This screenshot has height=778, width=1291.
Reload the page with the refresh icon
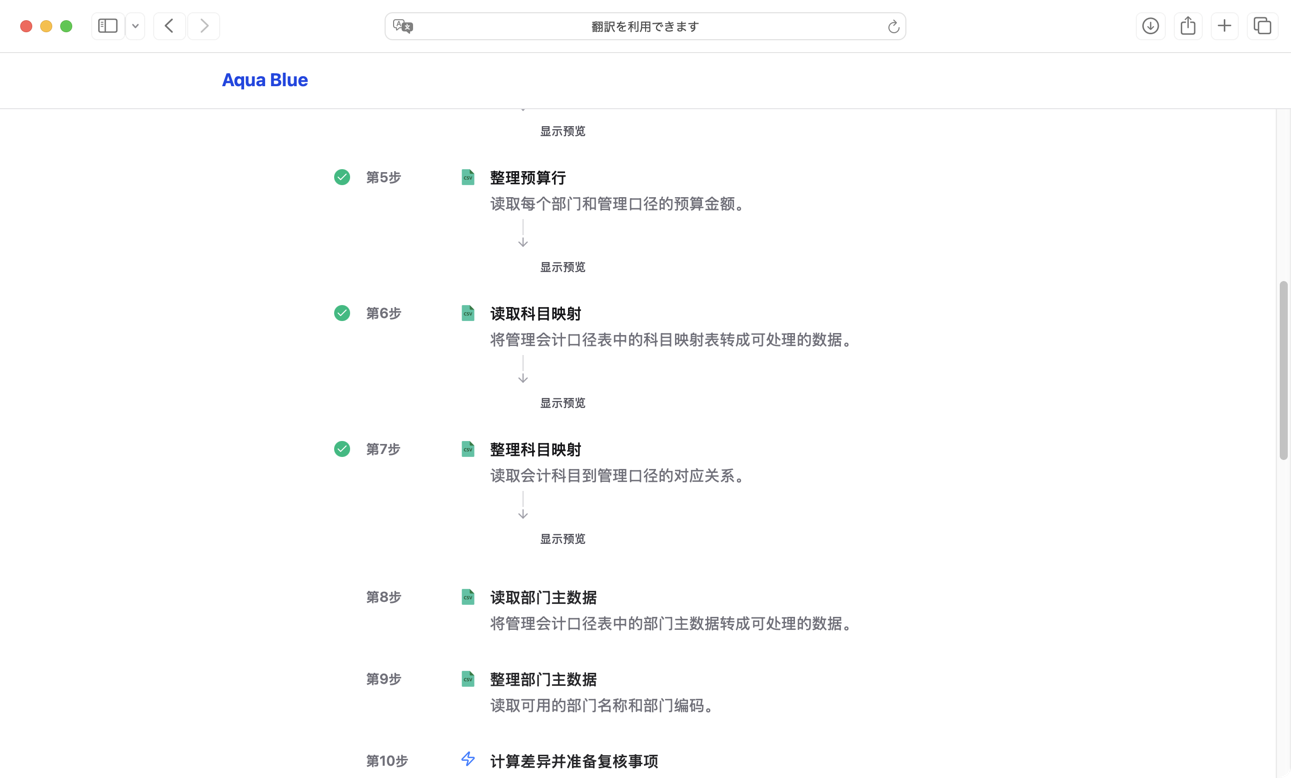pos(893,27)
